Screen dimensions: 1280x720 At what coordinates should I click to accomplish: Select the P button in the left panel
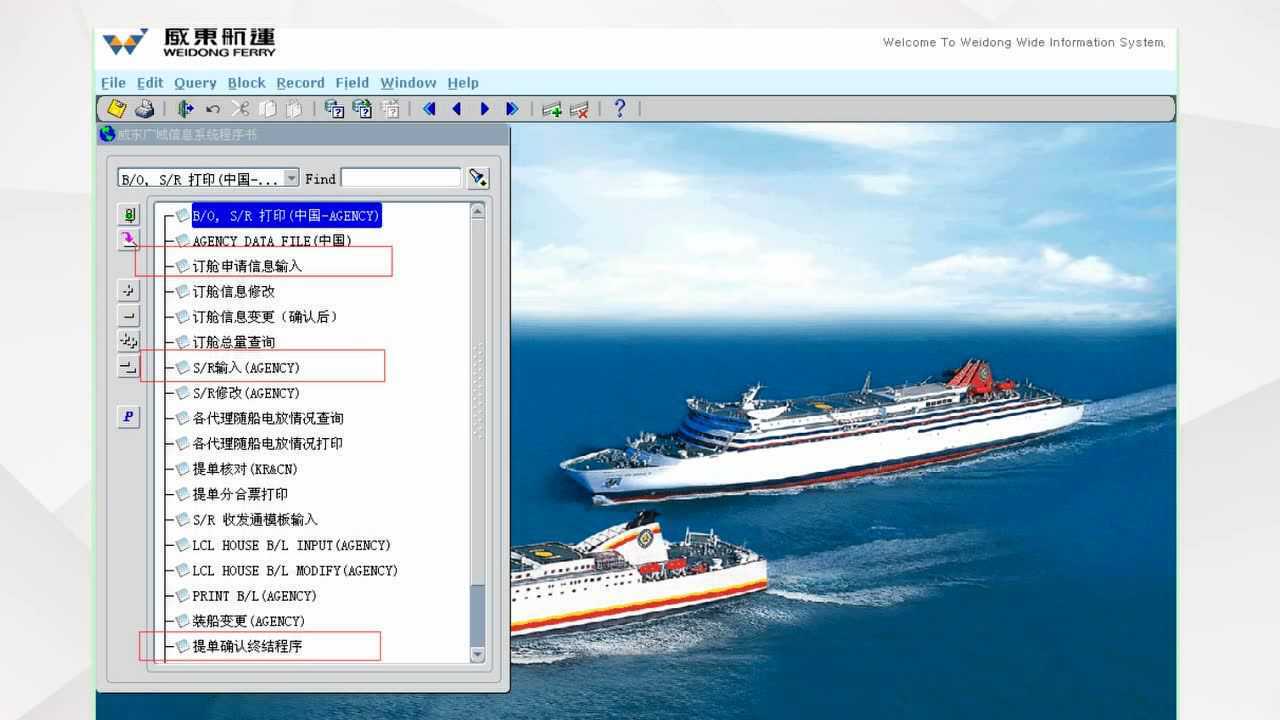(127, 417)
